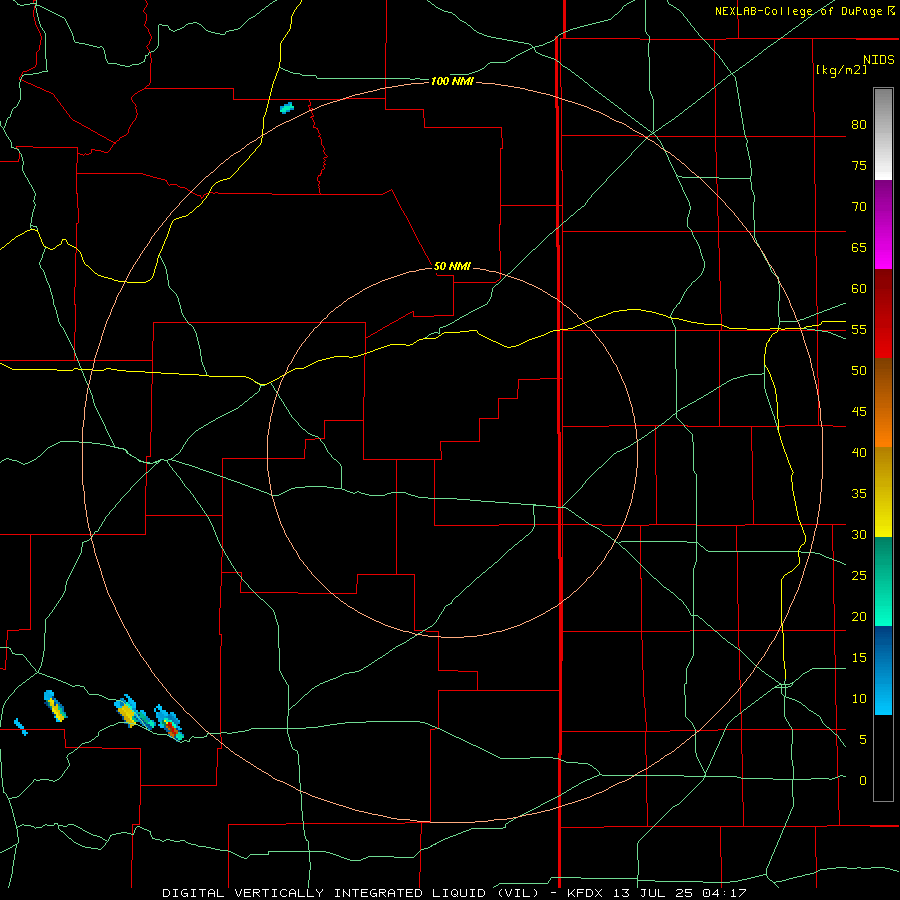
Task: Click the 25 value on the VIL scale
Action: point(859,576)
